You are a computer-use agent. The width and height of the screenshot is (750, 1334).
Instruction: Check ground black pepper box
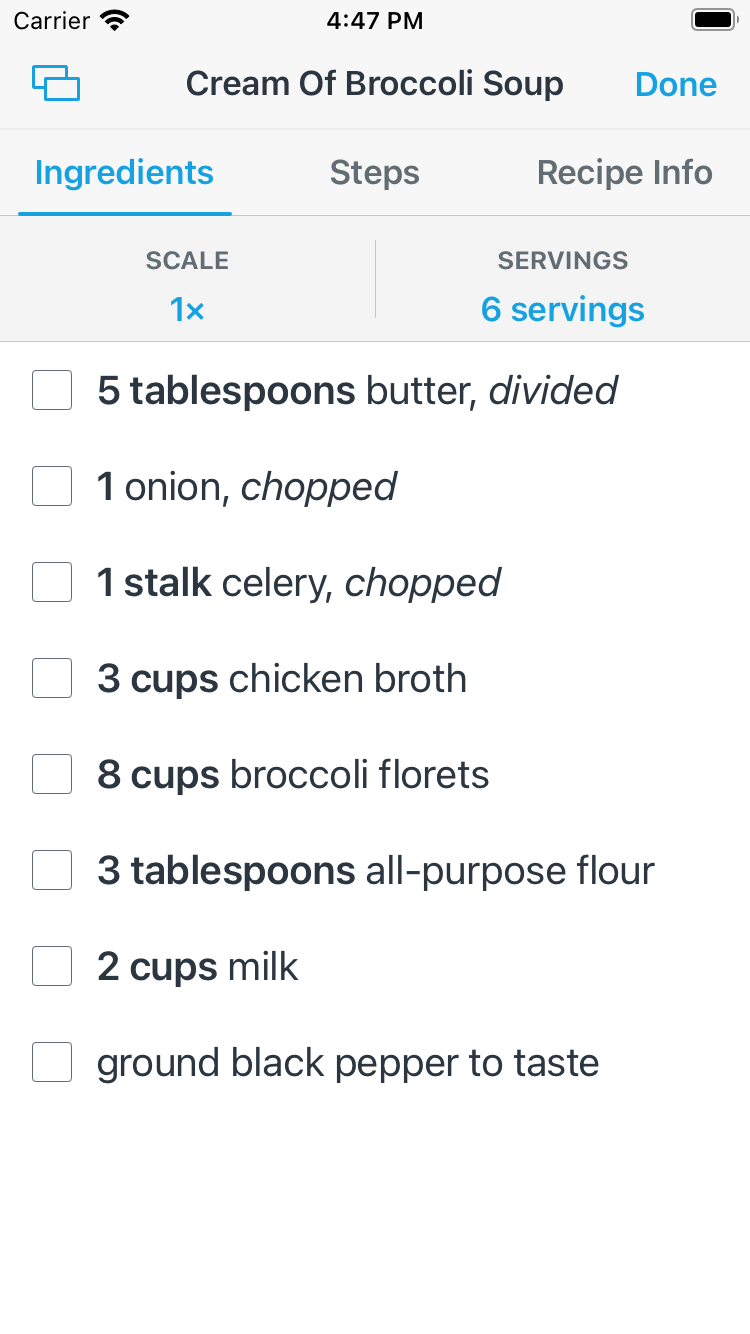(x=52, y=1062)
